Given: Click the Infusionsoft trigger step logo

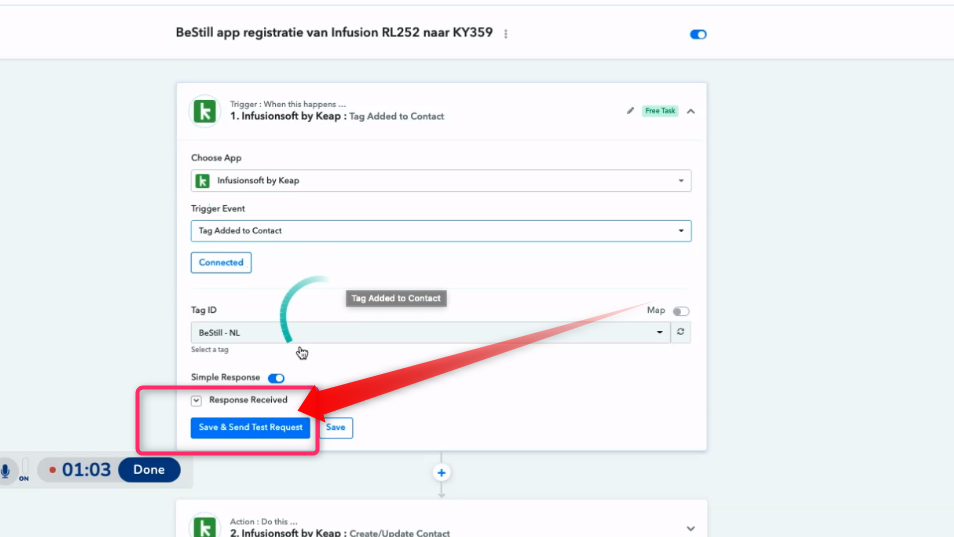Looking at the screenshot, I should [x=205, y=111].
